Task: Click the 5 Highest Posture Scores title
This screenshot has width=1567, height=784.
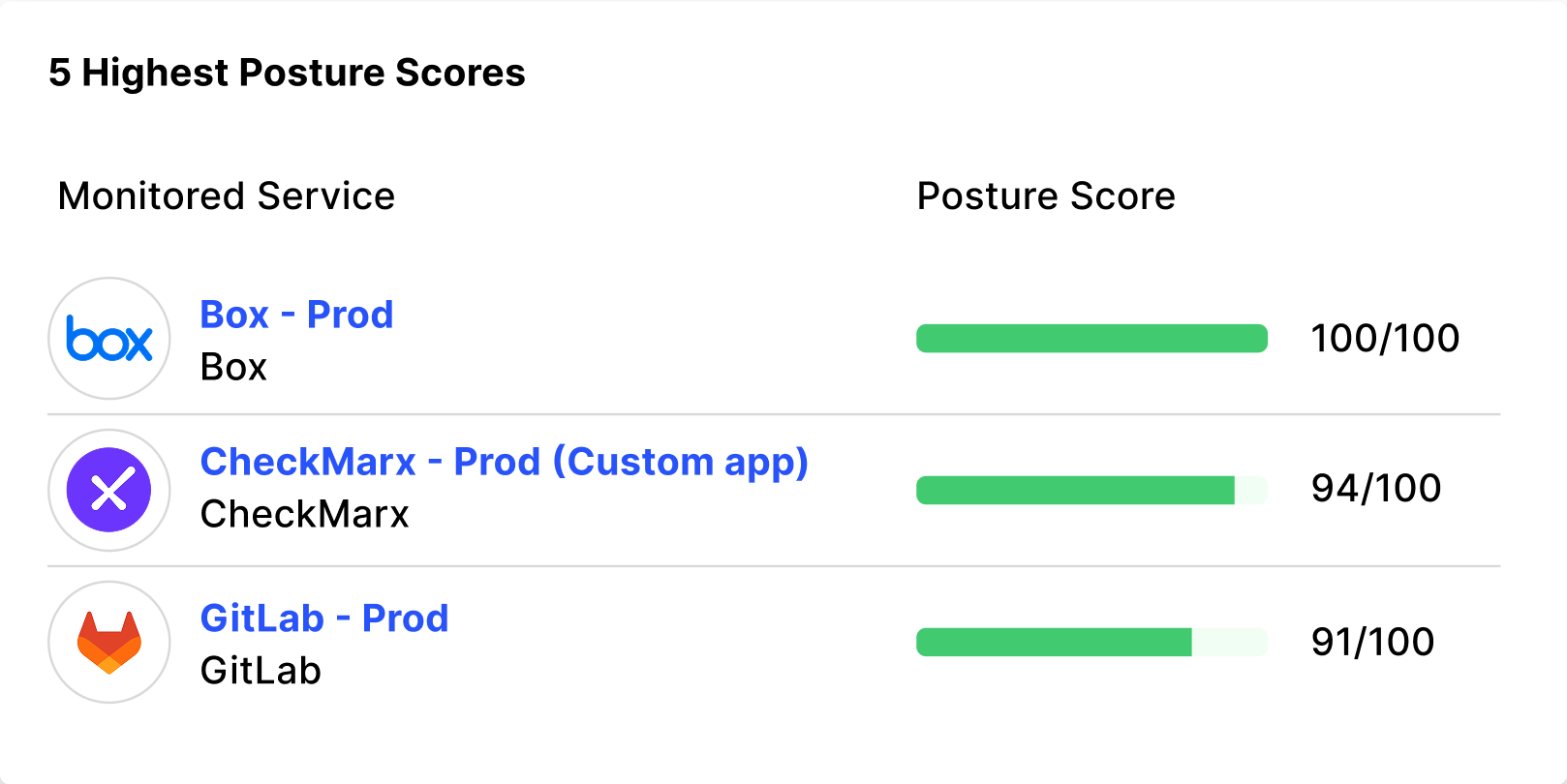Action: (x=287, y=74)
